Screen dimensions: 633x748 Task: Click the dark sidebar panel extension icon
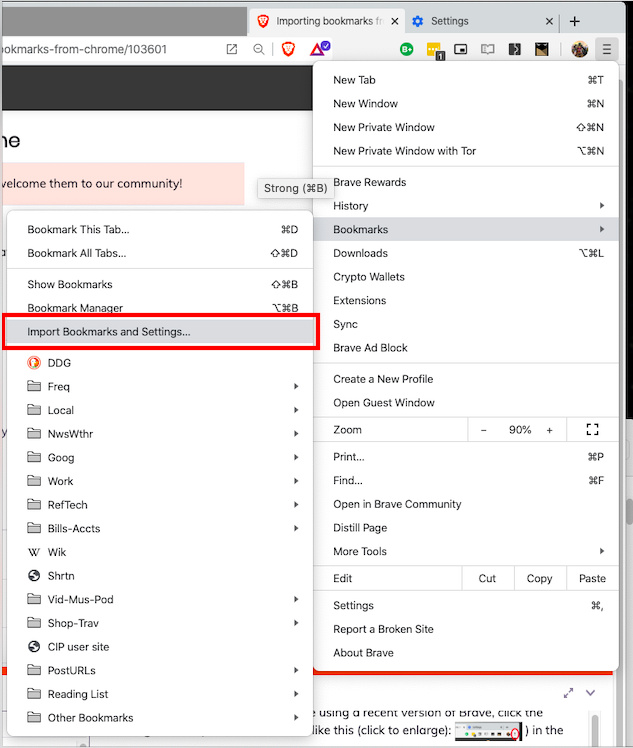point(514,49)
